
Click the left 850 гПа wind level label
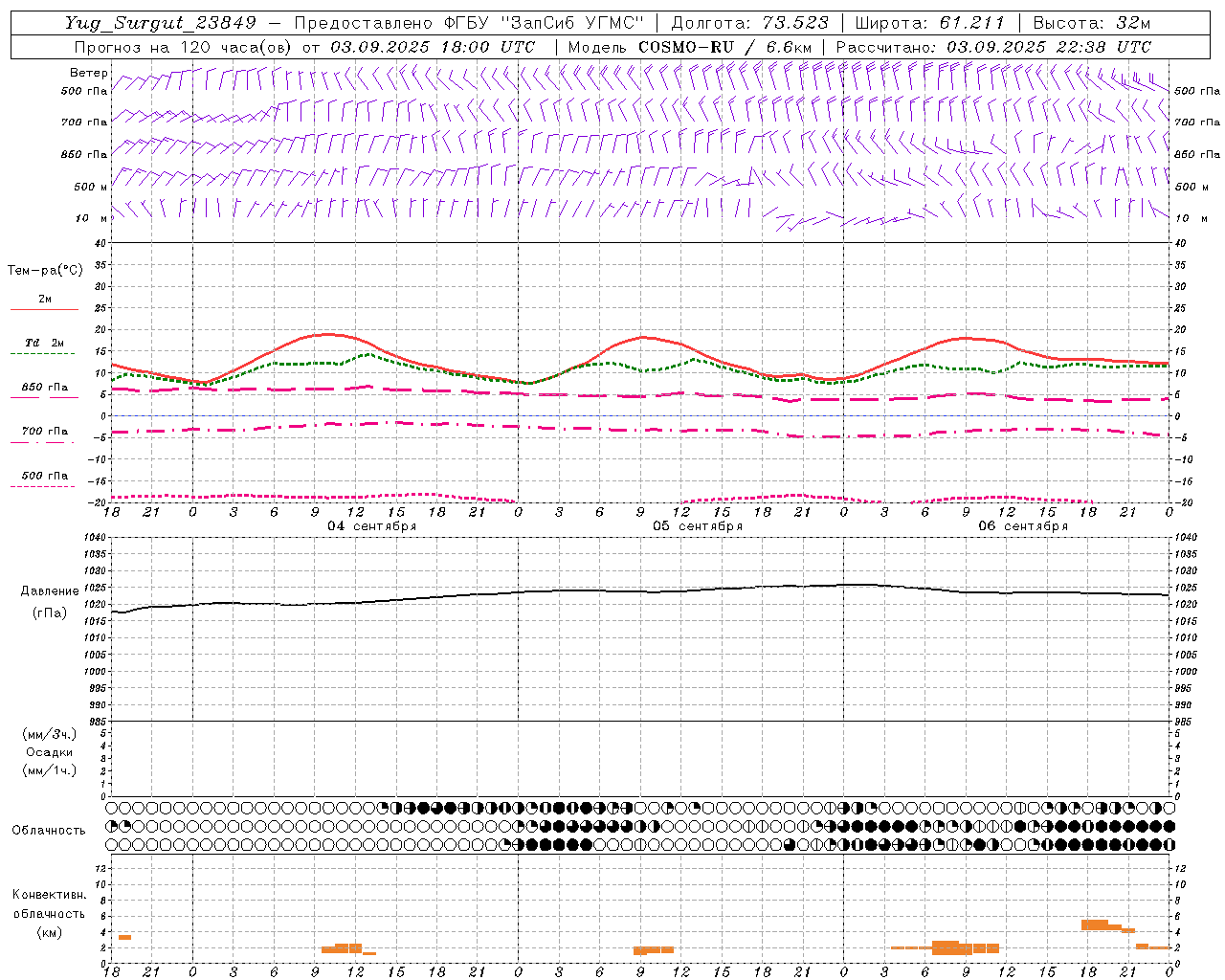(x=84, y=154)
